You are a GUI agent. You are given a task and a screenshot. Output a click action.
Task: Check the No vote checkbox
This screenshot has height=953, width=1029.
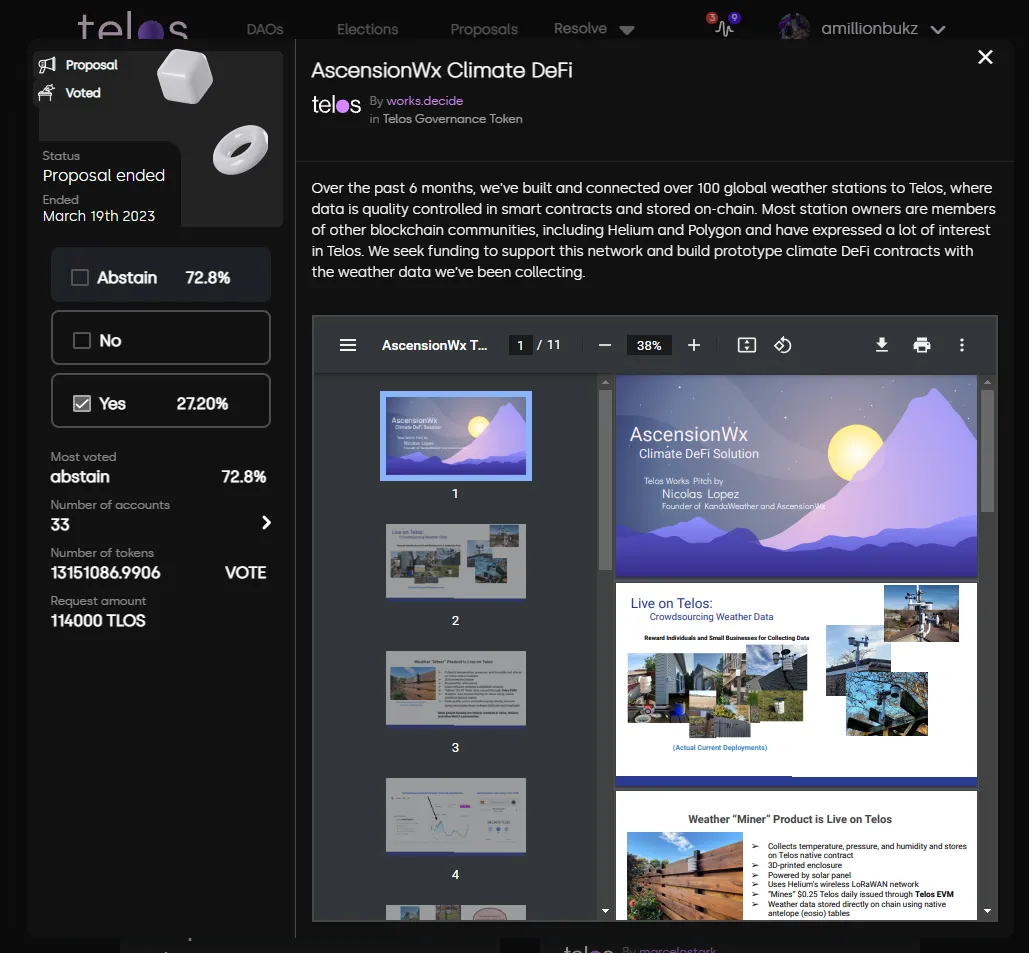pos(81,341)
